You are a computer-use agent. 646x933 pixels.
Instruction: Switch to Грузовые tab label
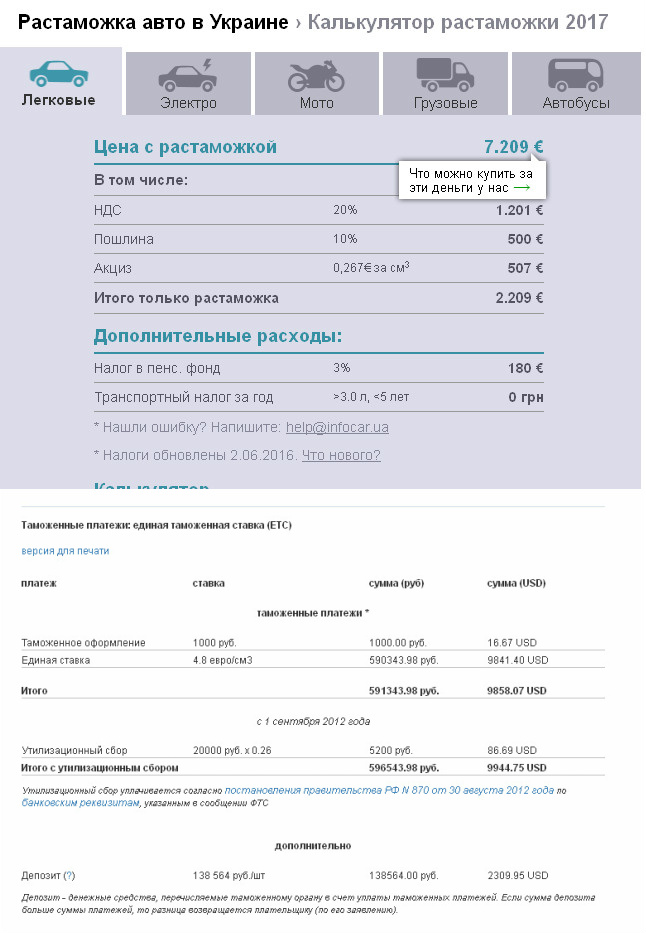[446, 103]
